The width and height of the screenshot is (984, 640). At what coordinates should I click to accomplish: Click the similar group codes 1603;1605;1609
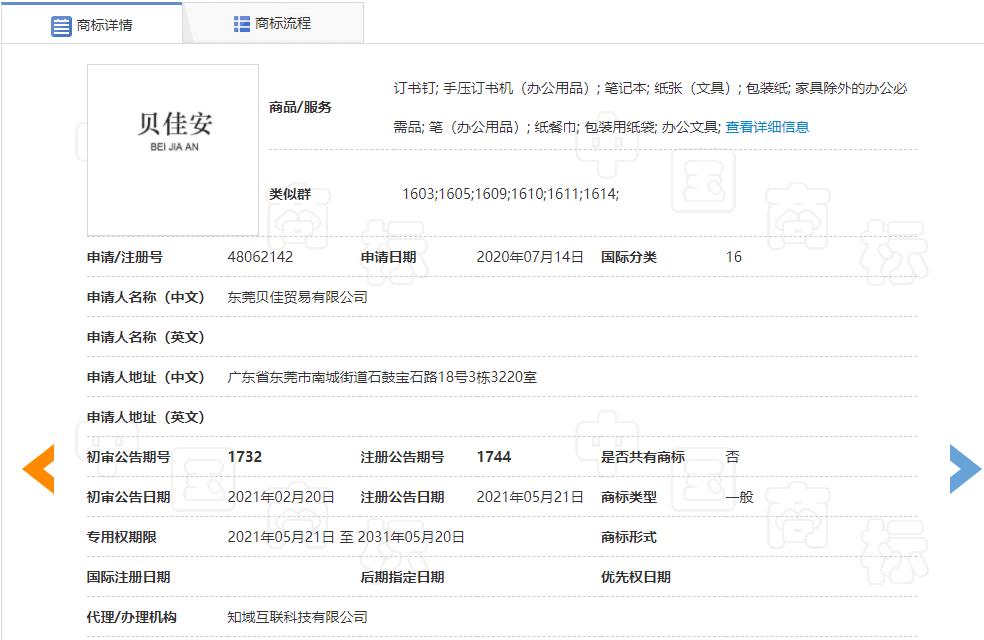510,194
